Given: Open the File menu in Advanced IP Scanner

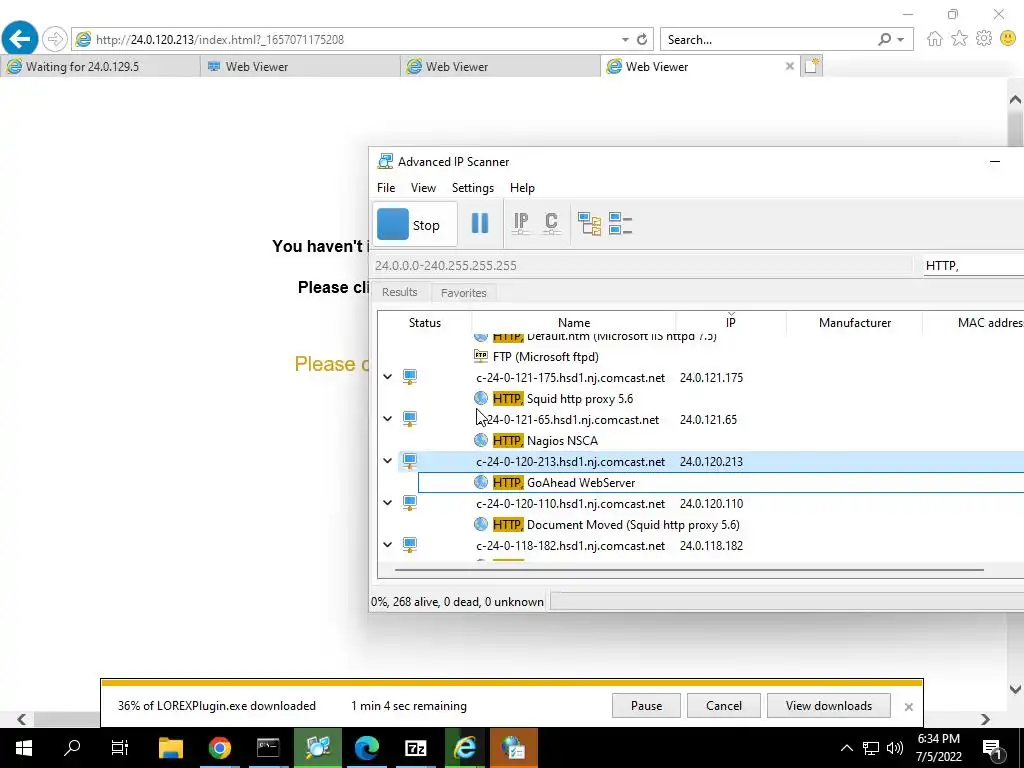Looking at the screenshot, I should pyautogui.click(x=386, y=187).
